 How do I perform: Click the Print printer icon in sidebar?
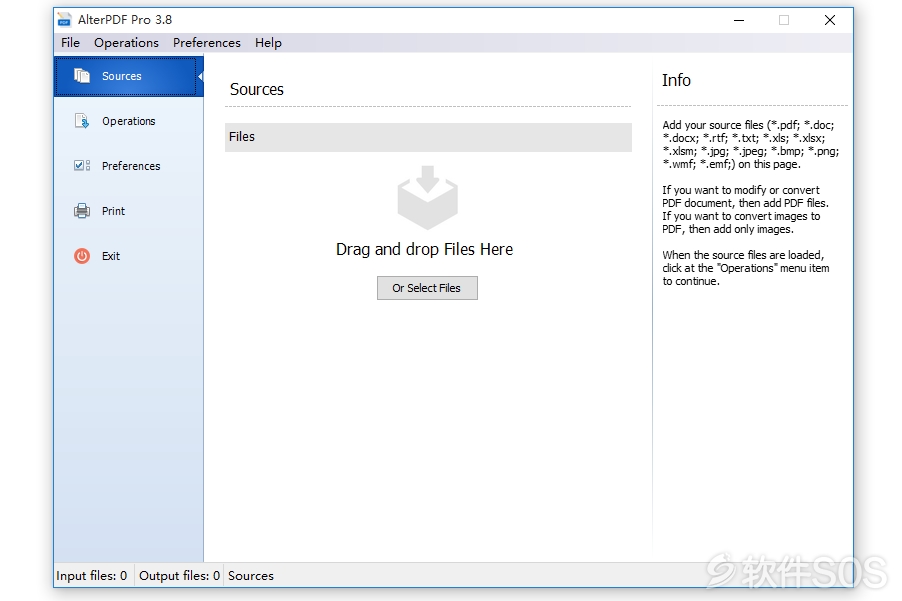point(82,211)
